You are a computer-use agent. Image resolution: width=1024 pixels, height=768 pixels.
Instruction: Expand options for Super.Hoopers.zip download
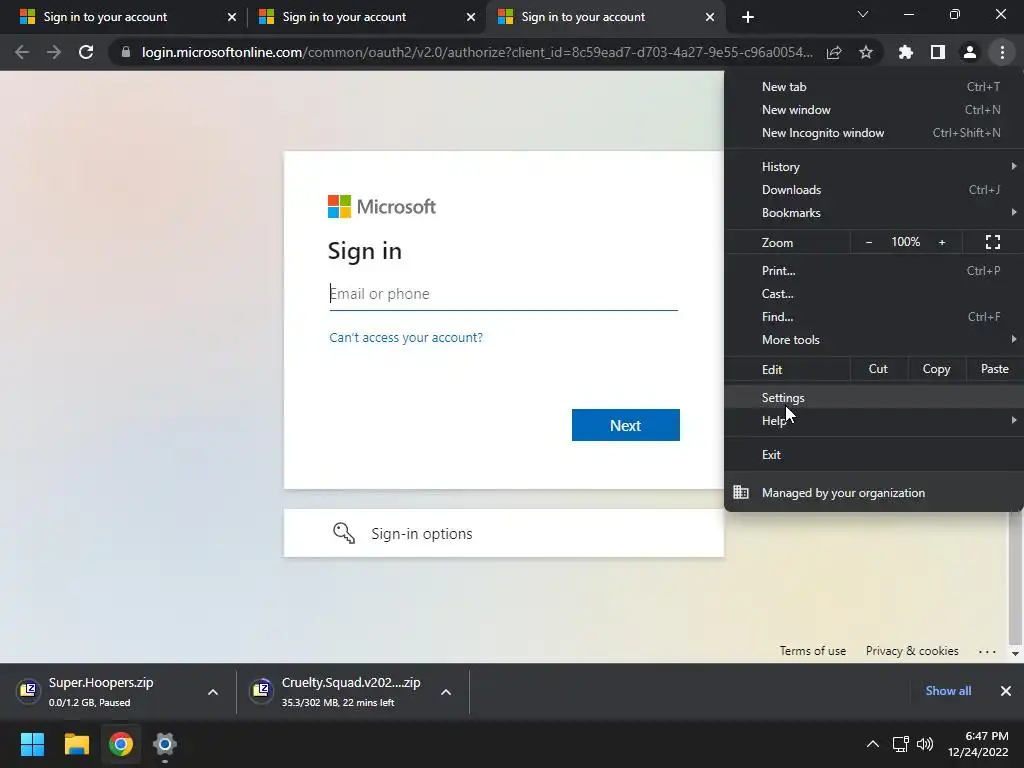tap(213, 692)
